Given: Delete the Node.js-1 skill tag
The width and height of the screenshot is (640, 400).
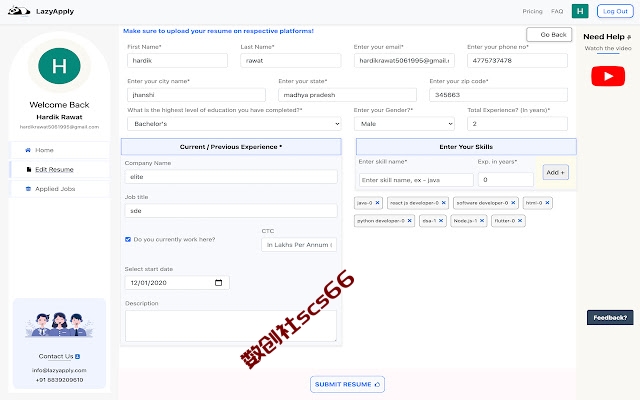Looking at the screenshot, I should pos(482,220).
